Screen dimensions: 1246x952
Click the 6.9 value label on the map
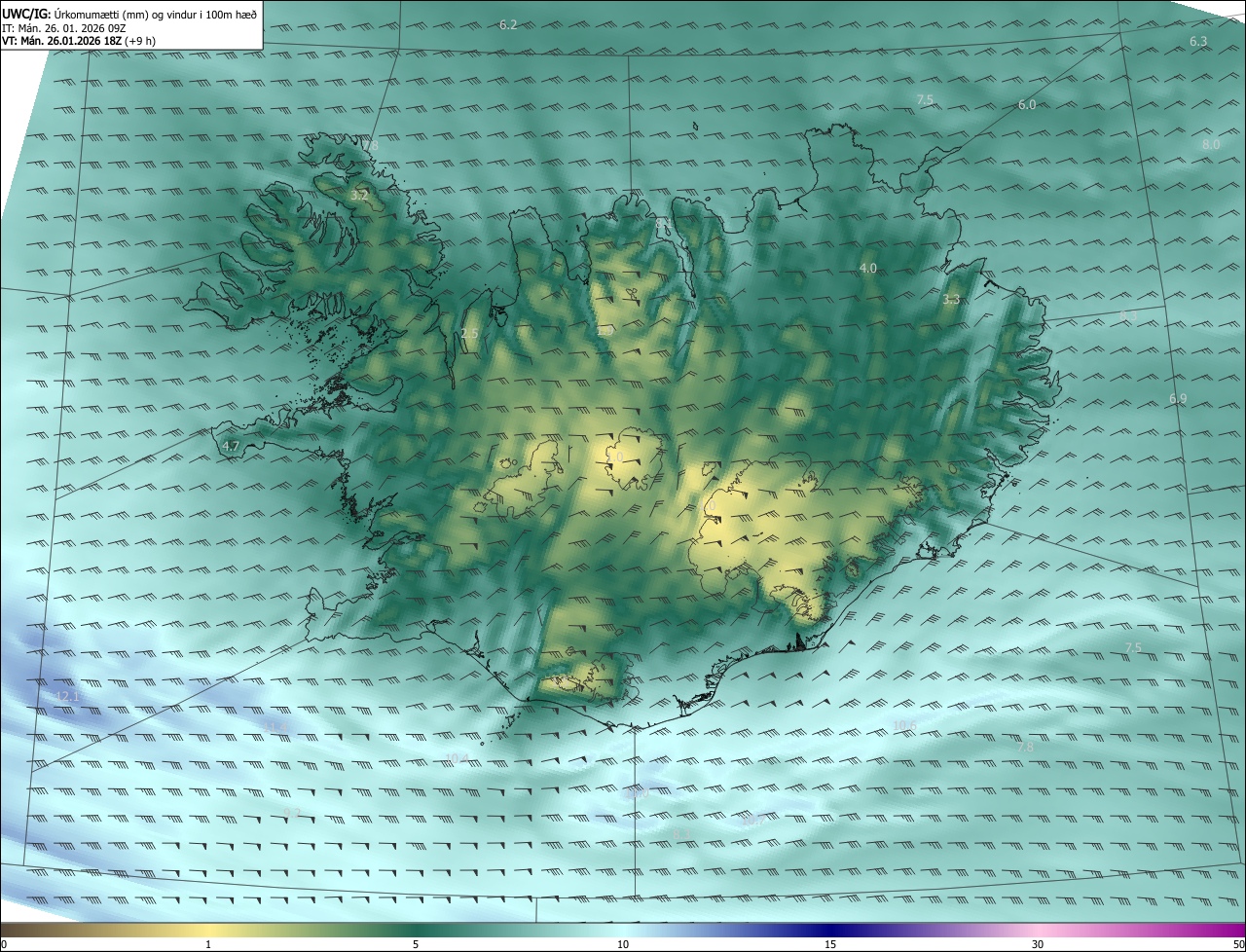click(x=1178, y=399)
